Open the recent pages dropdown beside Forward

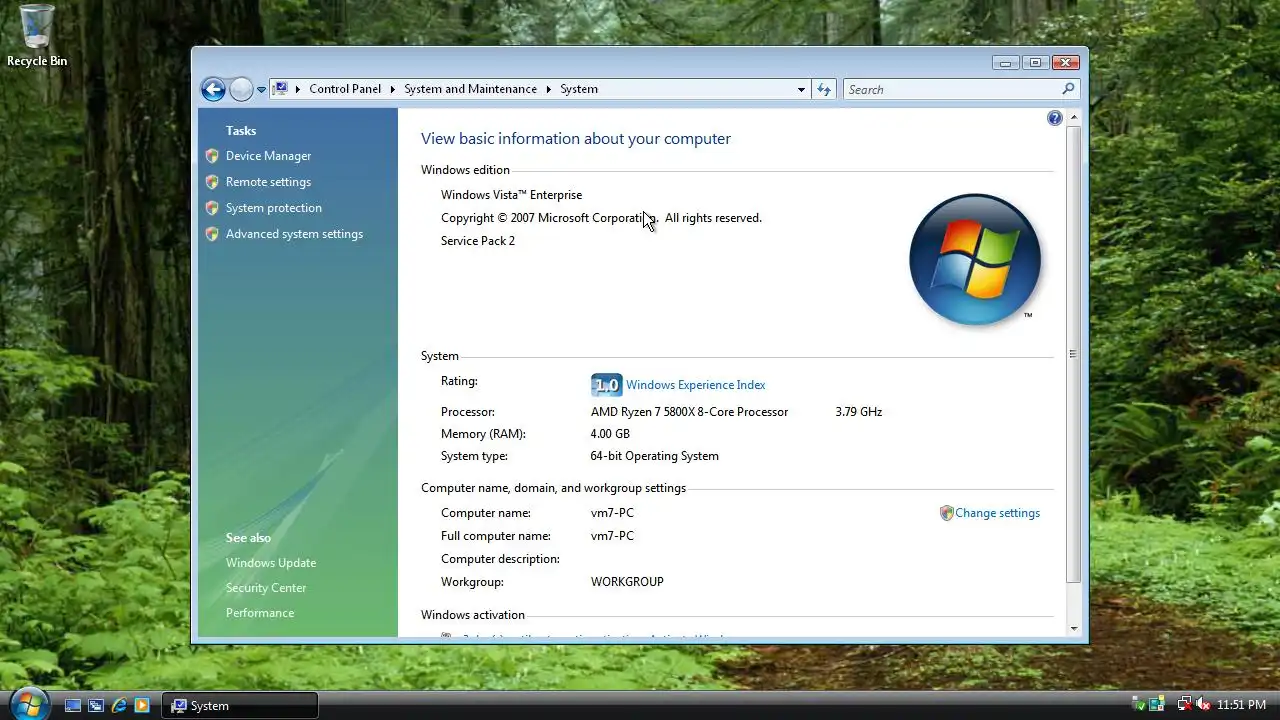click(261, 90)
